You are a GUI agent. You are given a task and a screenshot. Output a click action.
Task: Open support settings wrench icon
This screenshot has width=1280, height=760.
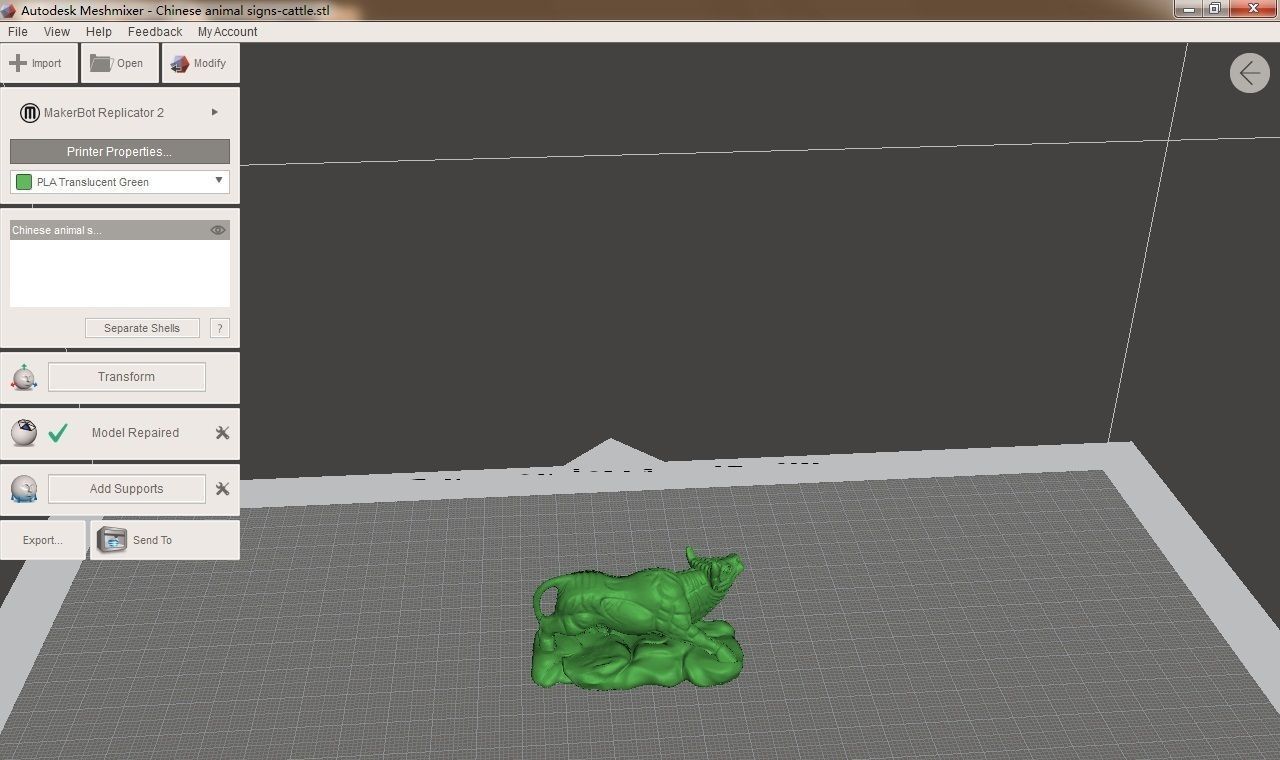click(x=223, y=489)
